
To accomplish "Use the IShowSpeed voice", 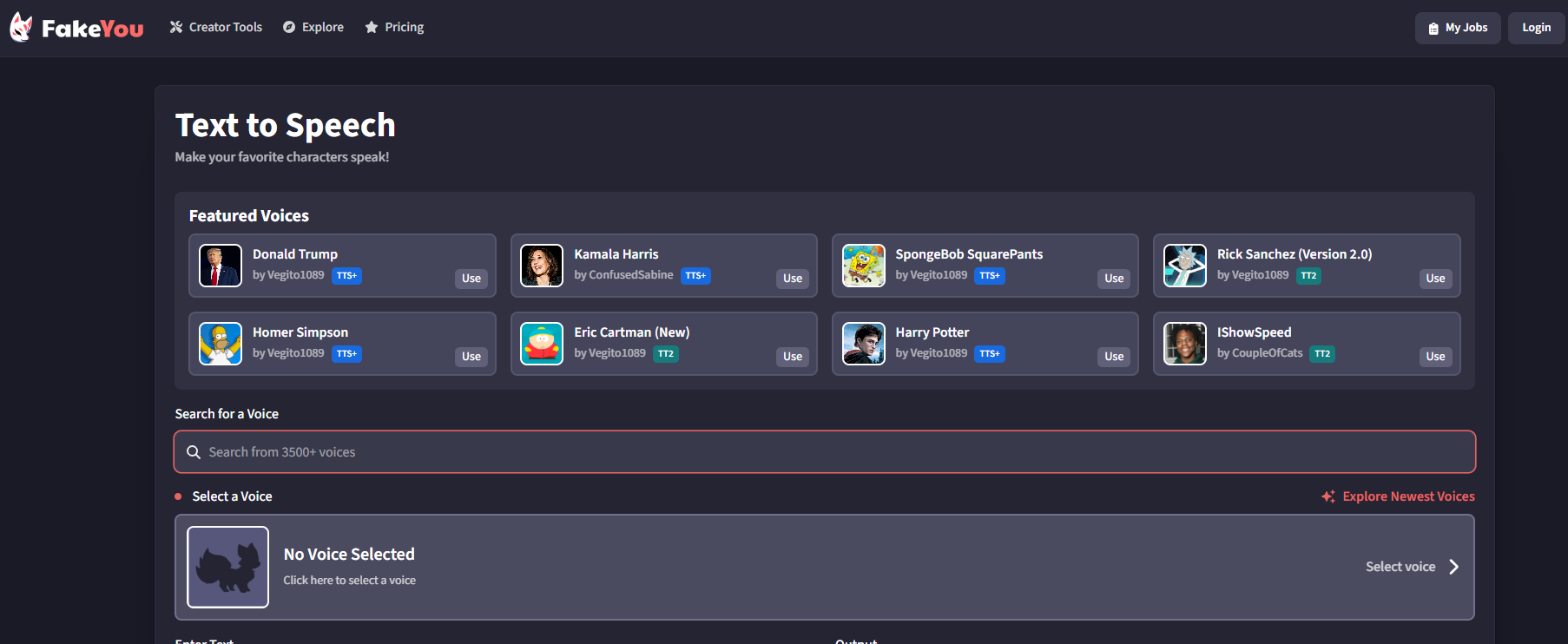I will tap(1435, 357).
